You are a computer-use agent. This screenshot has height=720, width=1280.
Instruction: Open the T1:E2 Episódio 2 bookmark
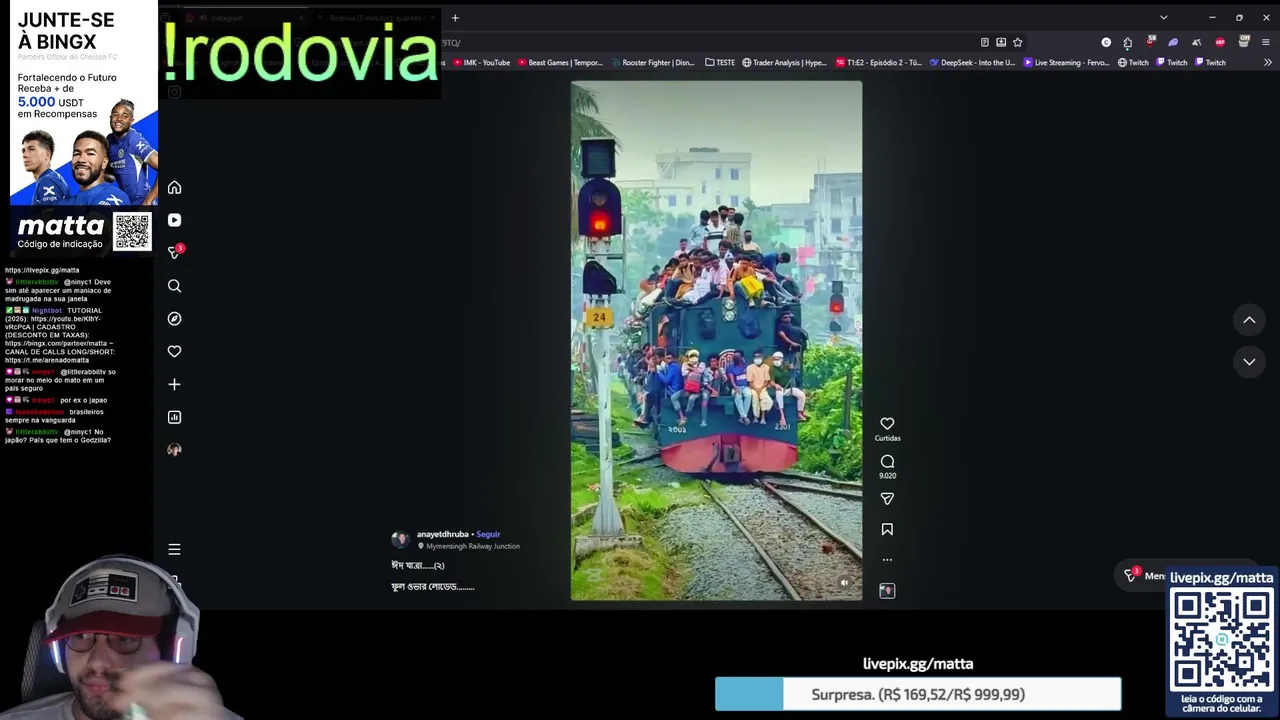[x=878, y=62]
